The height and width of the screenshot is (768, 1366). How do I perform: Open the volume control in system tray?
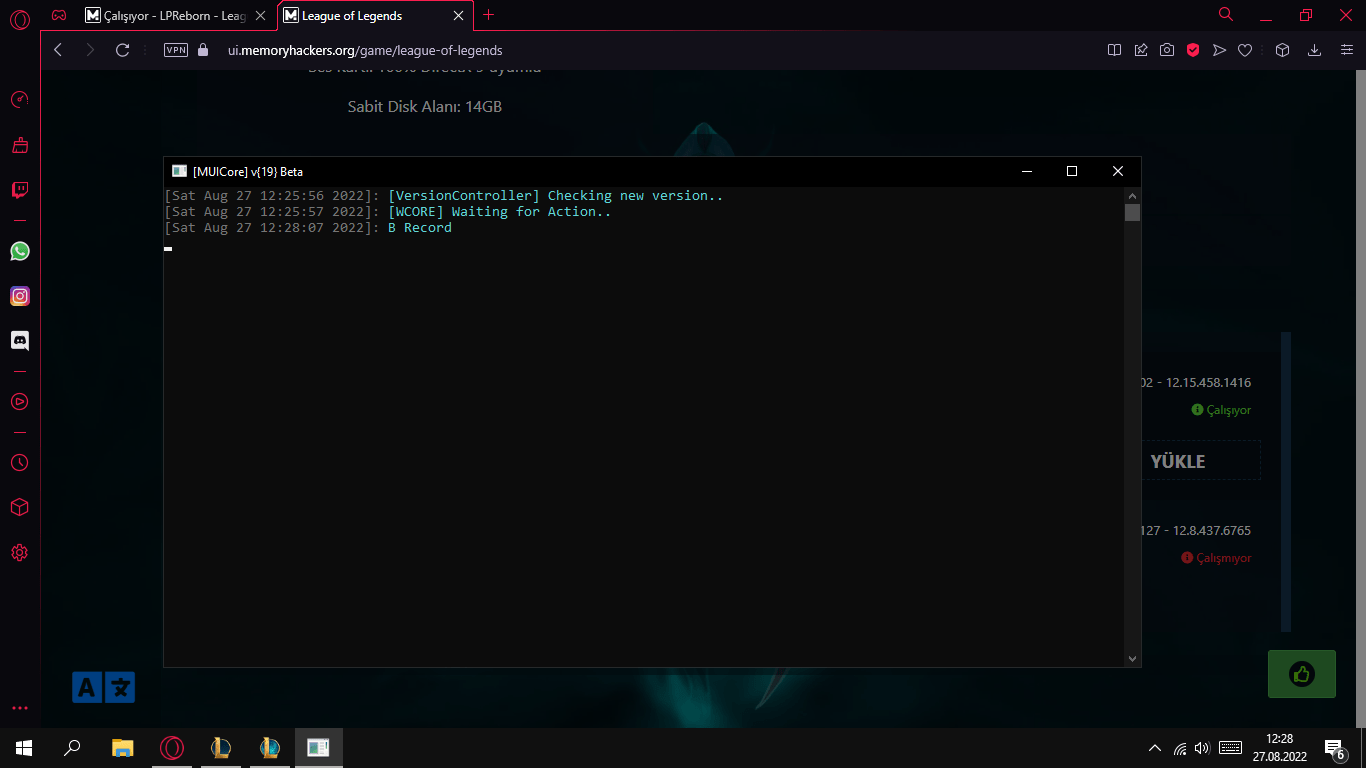pyautogui.click(x=1202, y=748)
